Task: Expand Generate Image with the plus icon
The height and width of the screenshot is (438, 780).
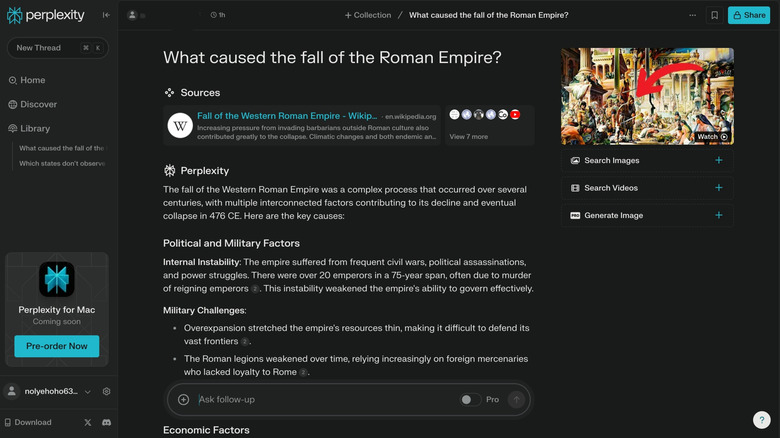Action: click(719, 215)
